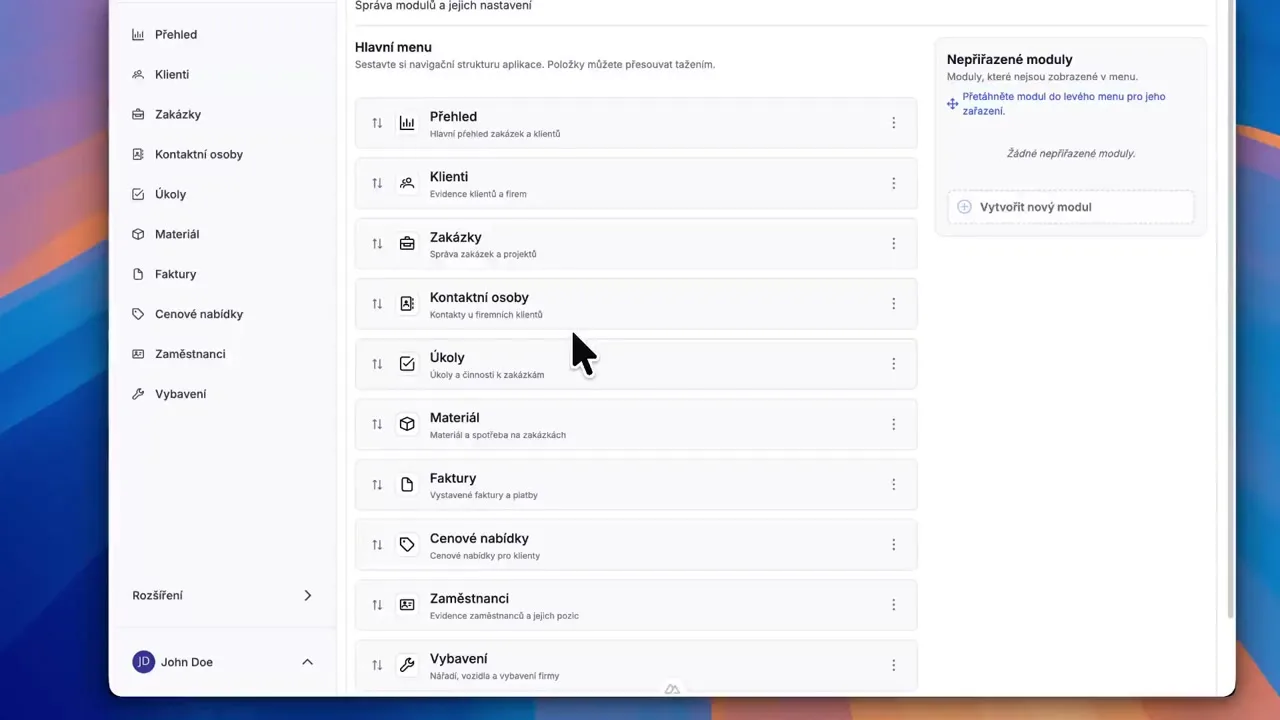Collapse the John Doe user menu
Image resolution: width=1280 pixels, height=720 pixels.
[x=307, y=662]
